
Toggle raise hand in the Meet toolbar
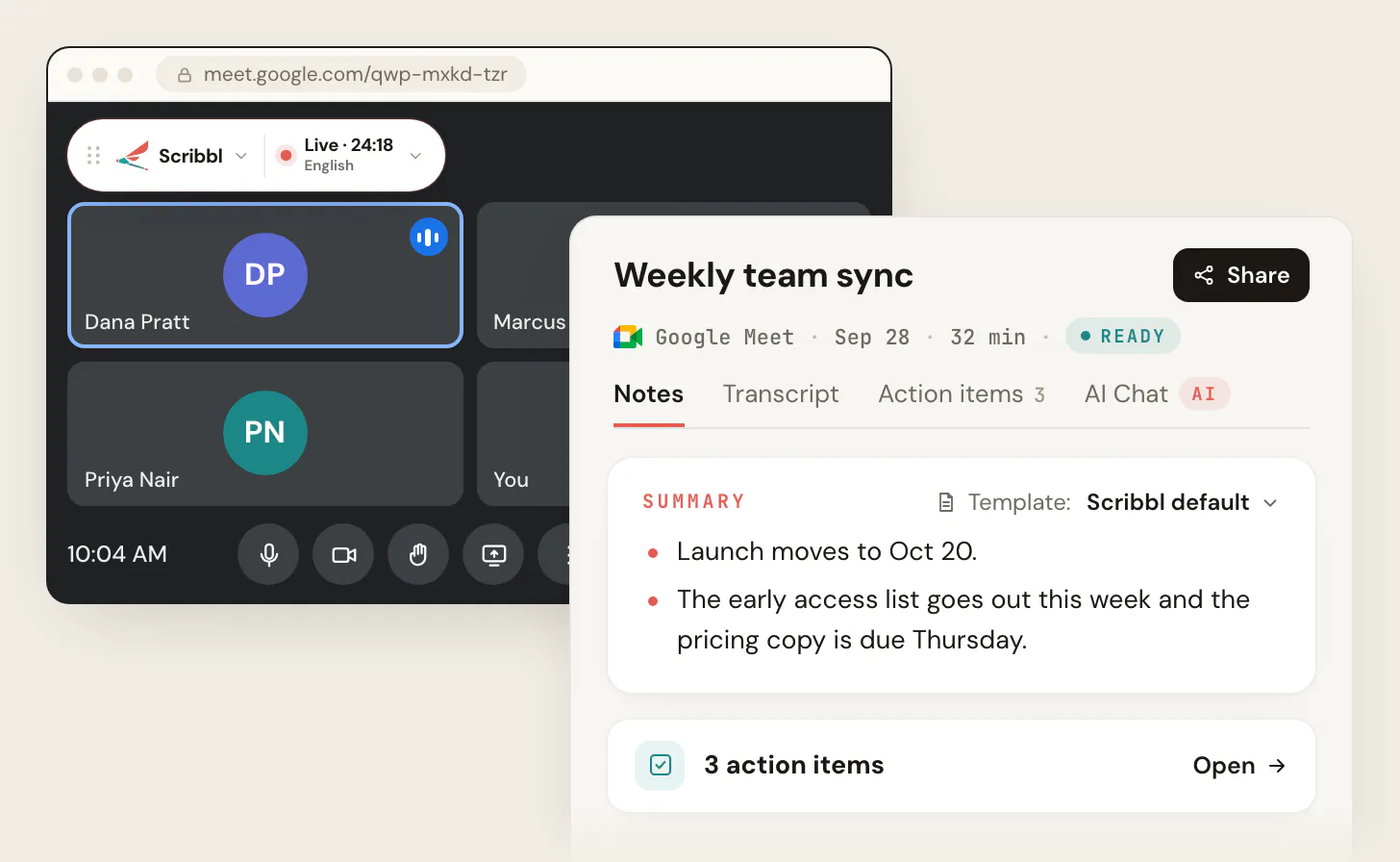pyautogui.click(x=418, y=554)
